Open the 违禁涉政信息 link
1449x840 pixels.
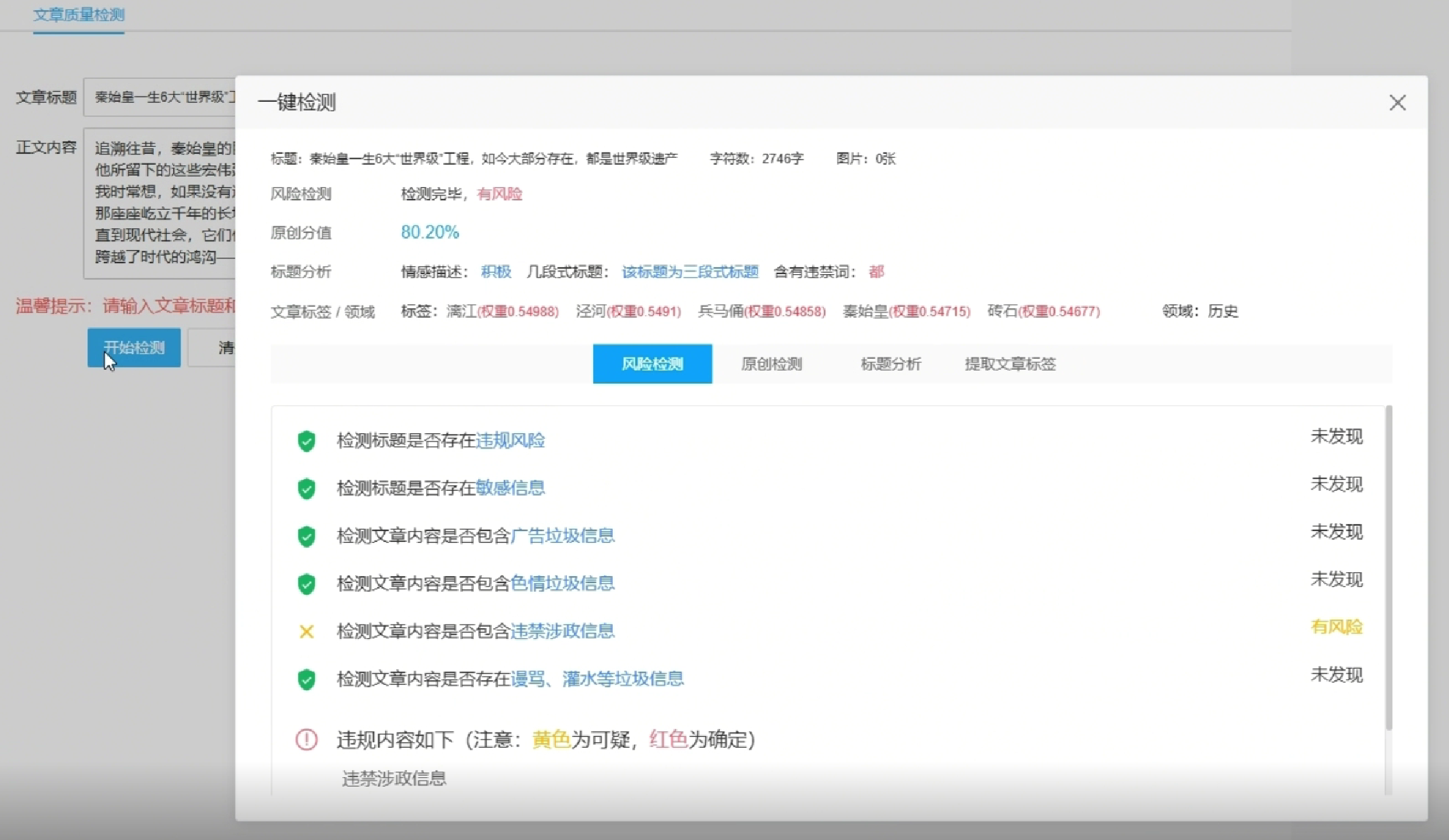pyautogui.click(x=562, y=632)
